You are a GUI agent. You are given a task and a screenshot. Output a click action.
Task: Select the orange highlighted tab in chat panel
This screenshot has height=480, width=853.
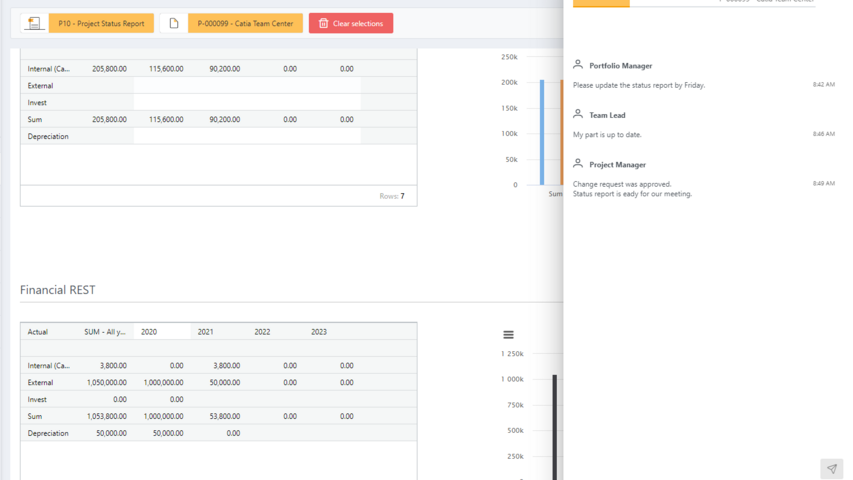click(601, 3)
